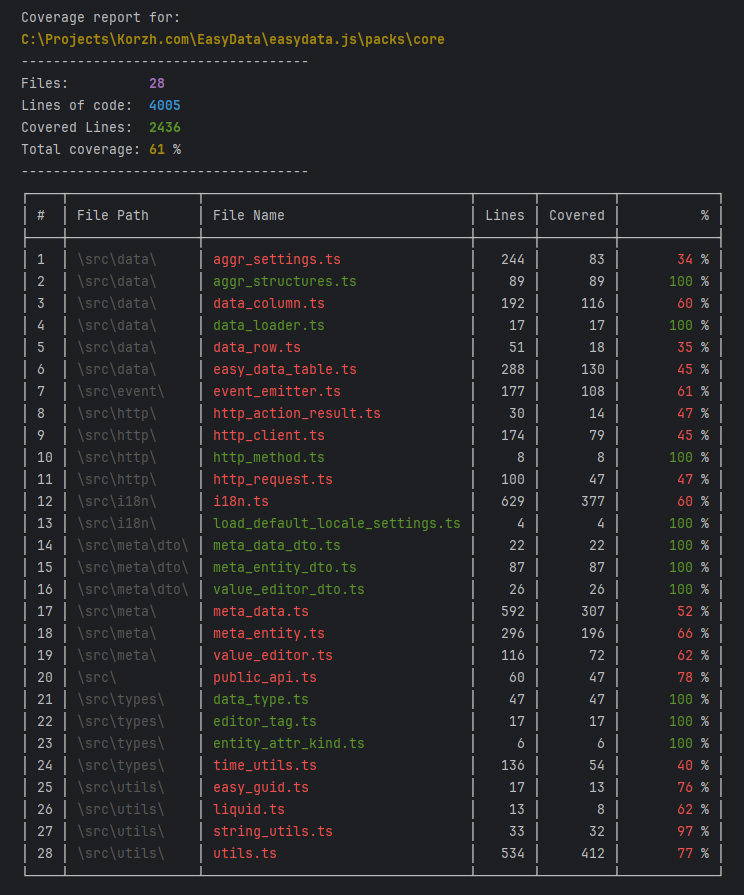This screenshot has height=895, width=744.
Task: Click the data_row.ts file name
Action: [x=257, y=347]
